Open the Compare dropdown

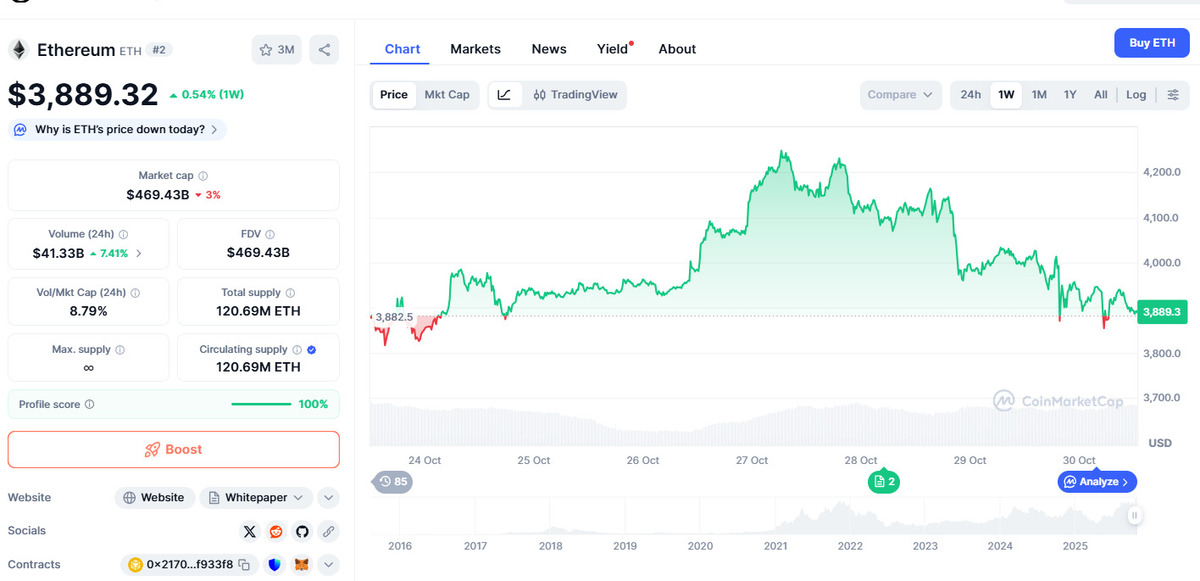(900, 95)
